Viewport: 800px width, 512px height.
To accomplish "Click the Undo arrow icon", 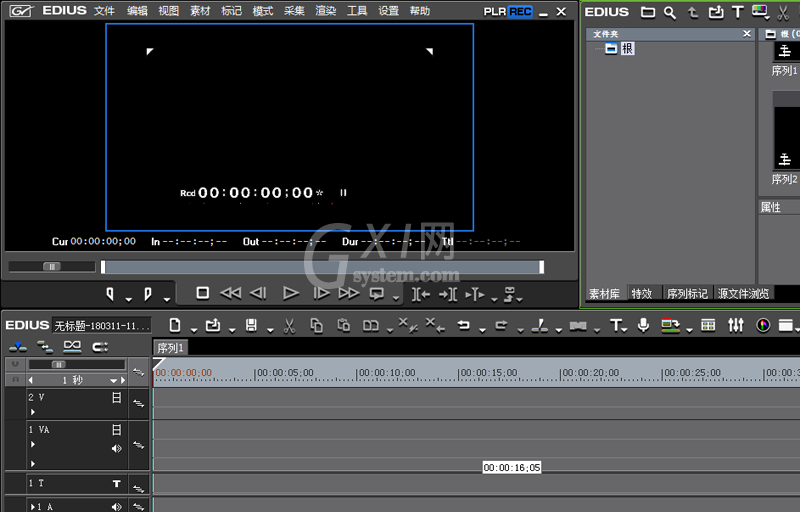I will [x=463, y=325].
